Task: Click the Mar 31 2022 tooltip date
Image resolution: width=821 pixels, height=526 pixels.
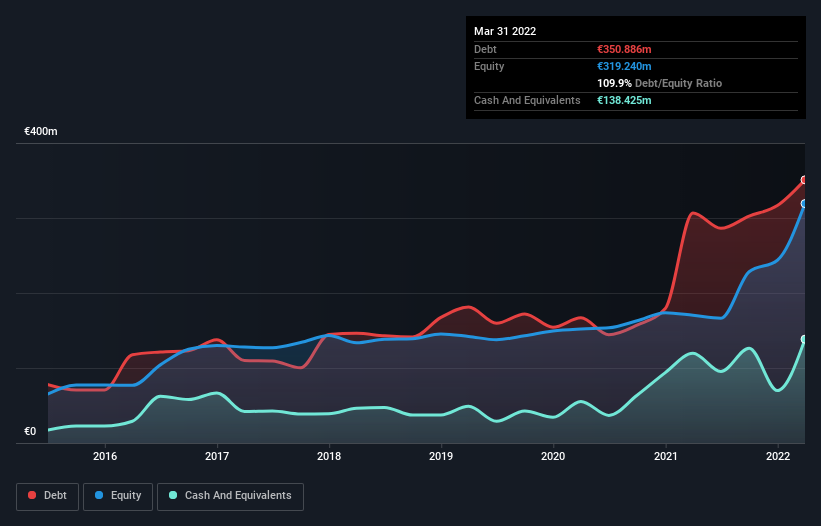Action: click(x=505, y=31)
